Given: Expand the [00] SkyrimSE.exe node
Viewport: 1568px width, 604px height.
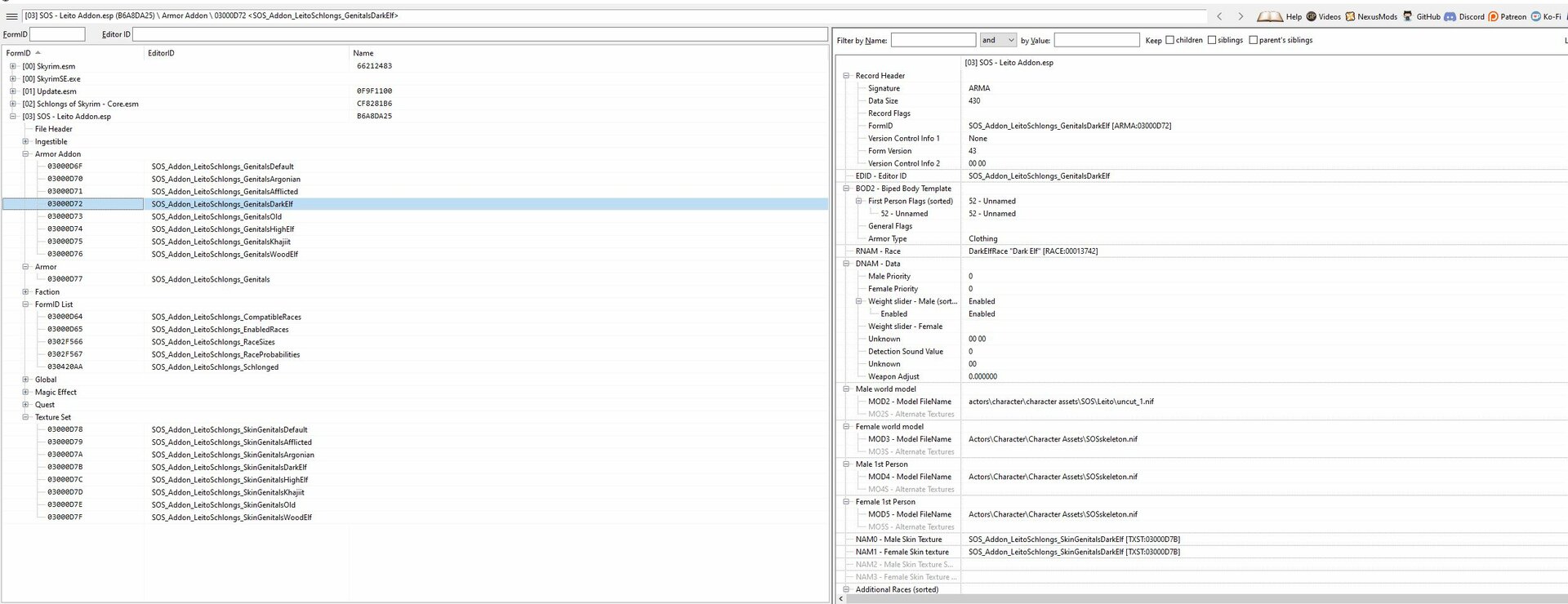Looking at the screenshot, I should coord(13,79).
